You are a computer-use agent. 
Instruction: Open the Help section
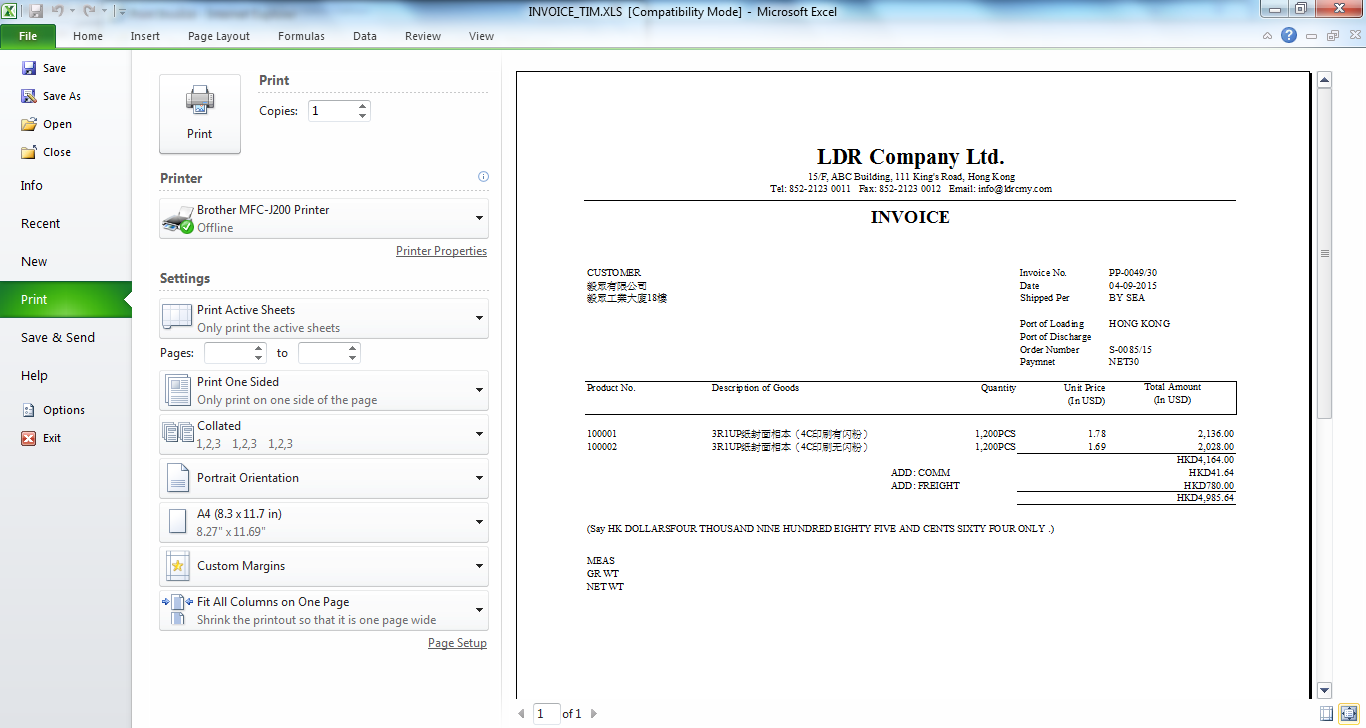(x=34, y=375)
